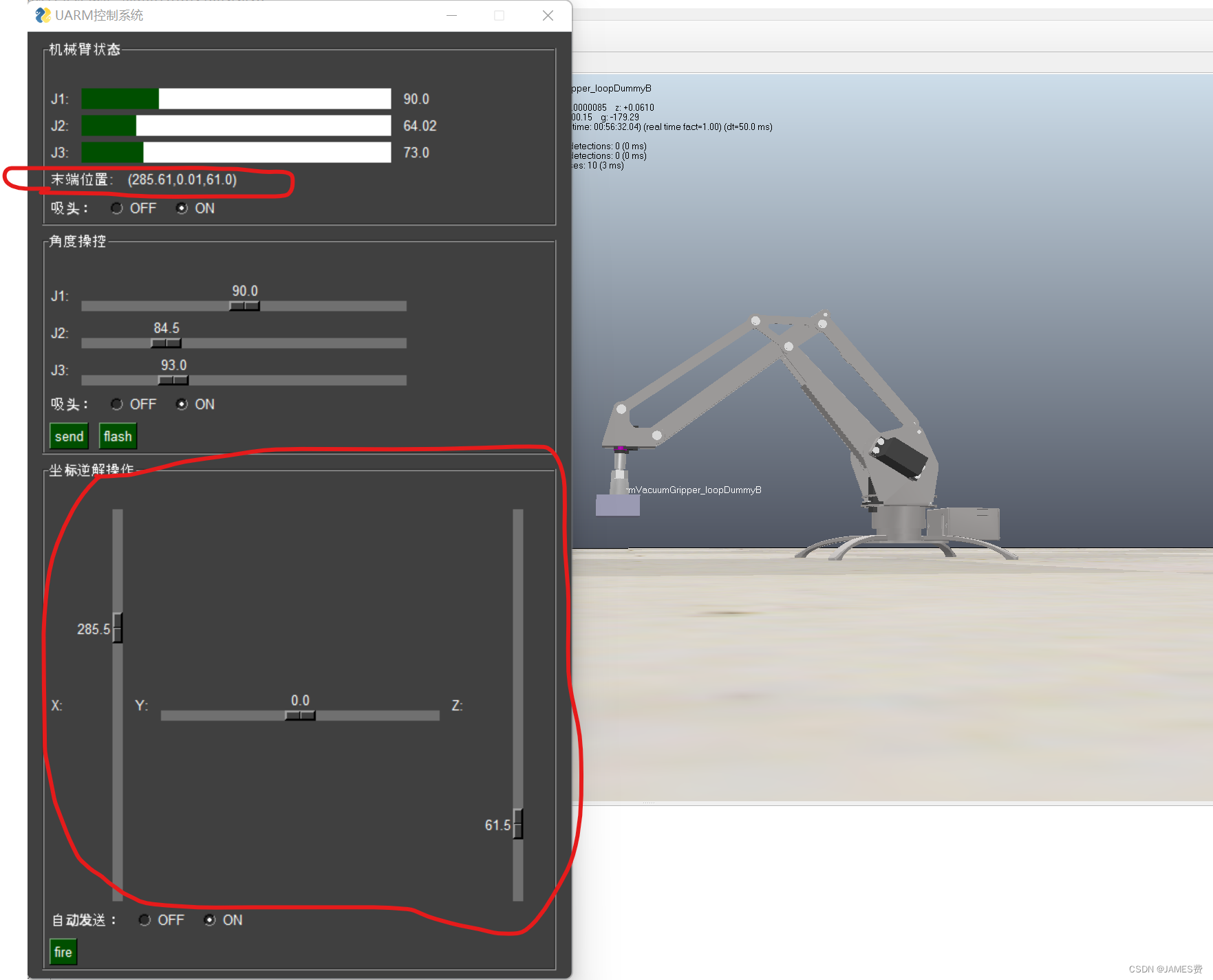The width and height of the screenshot is (1213, 980).
Task: Click the send button
Action: point(69,436)
